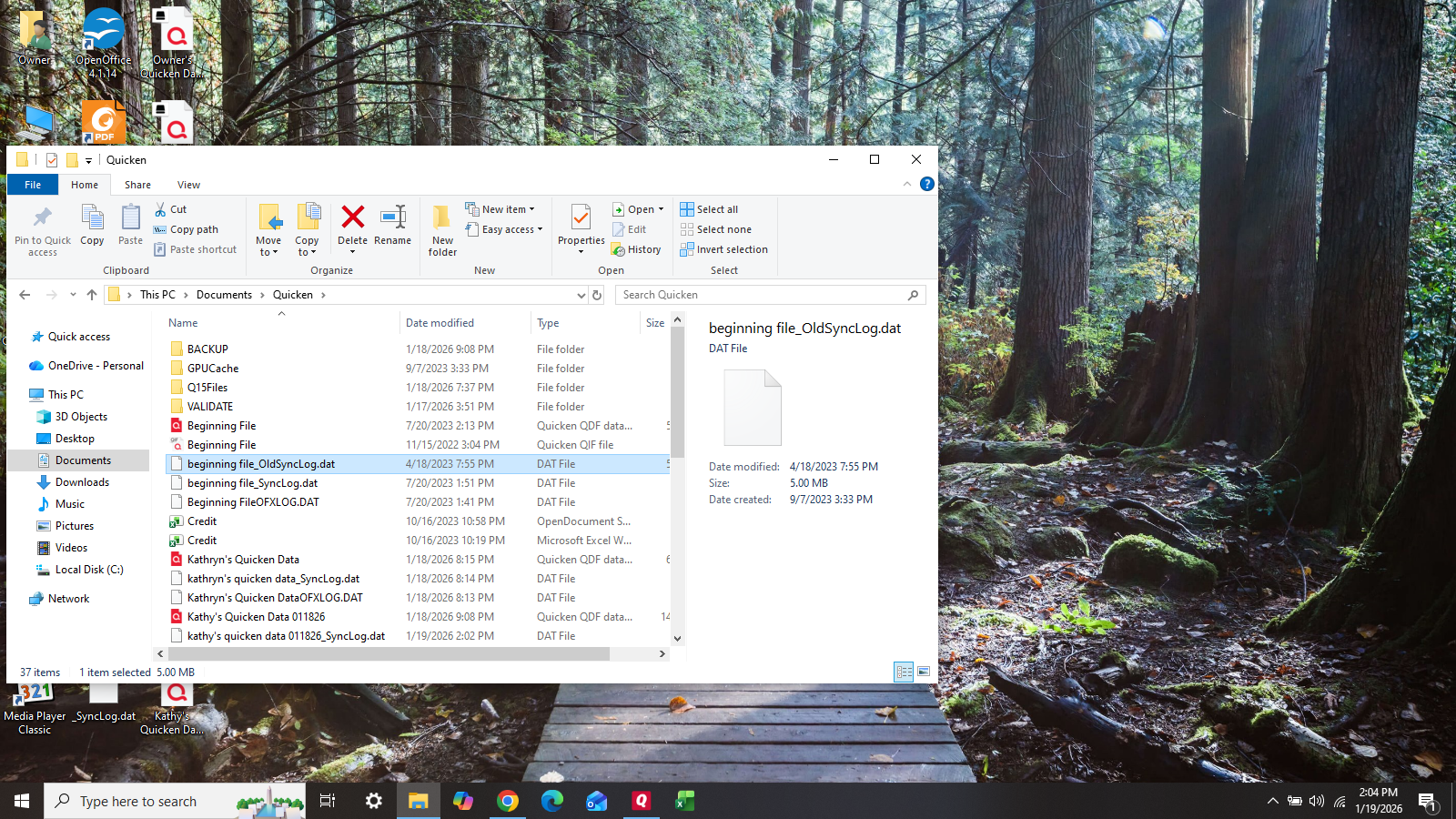Open the Easy access dropdown

(504, 229)
